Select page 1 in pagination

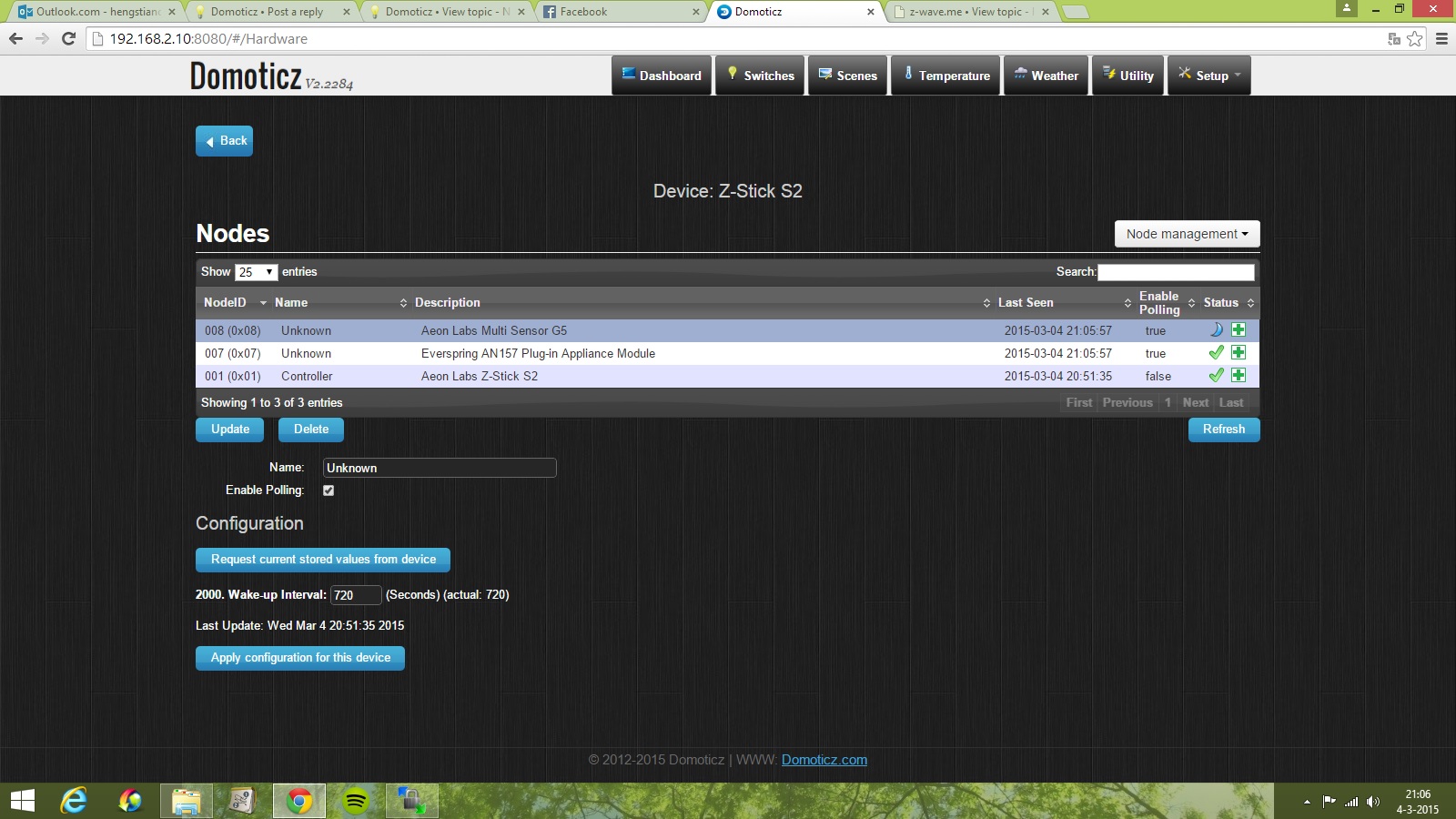coord(1168,402)
